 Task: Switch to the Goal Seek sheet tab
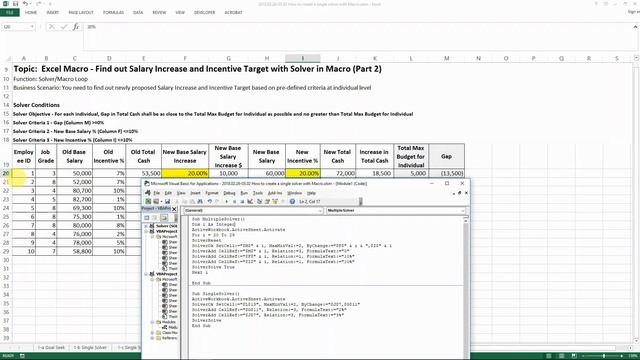[51, 348]
